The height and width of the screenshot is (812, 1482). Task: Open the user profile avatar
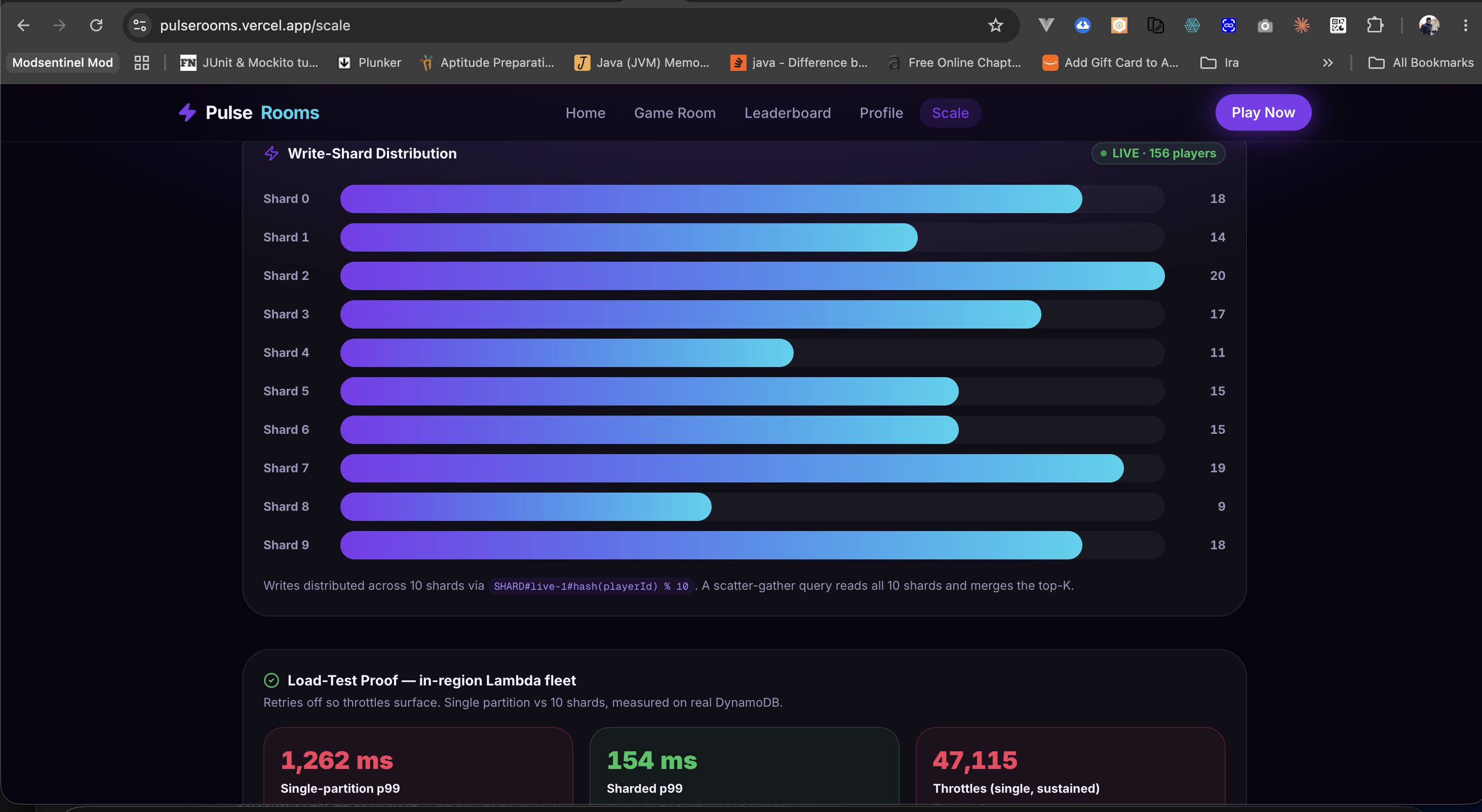pos(1429,25)
